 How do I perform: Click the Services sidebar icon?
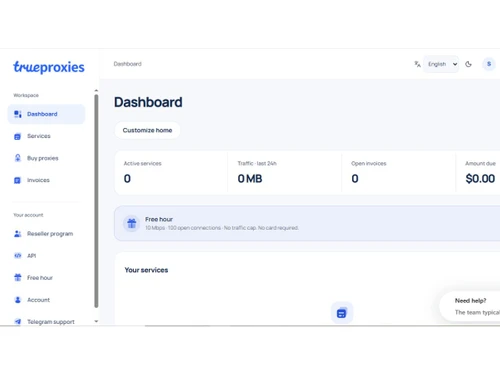(18, 136)
